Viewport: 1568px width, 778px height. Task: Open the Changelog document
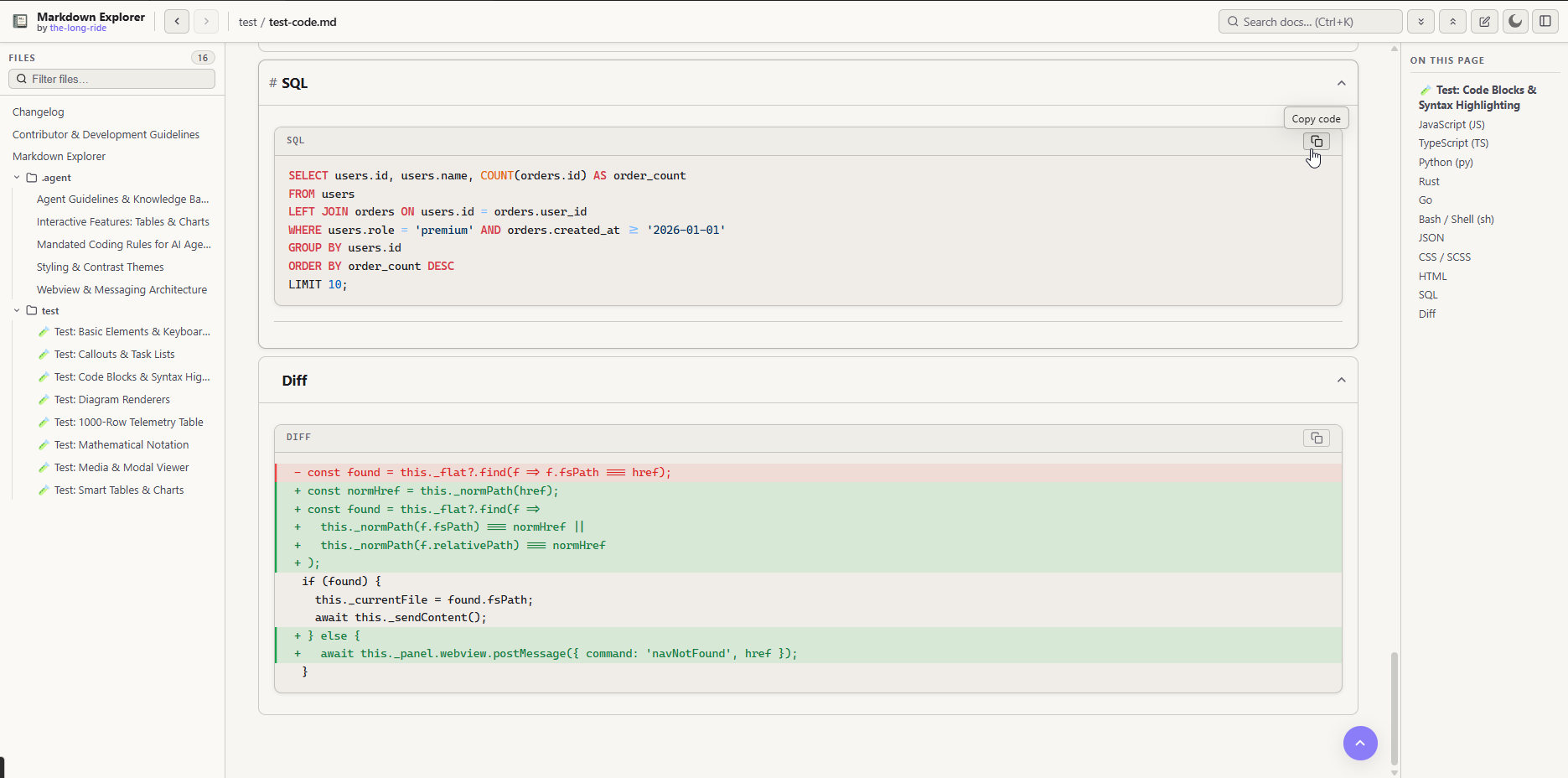(38, 112)
